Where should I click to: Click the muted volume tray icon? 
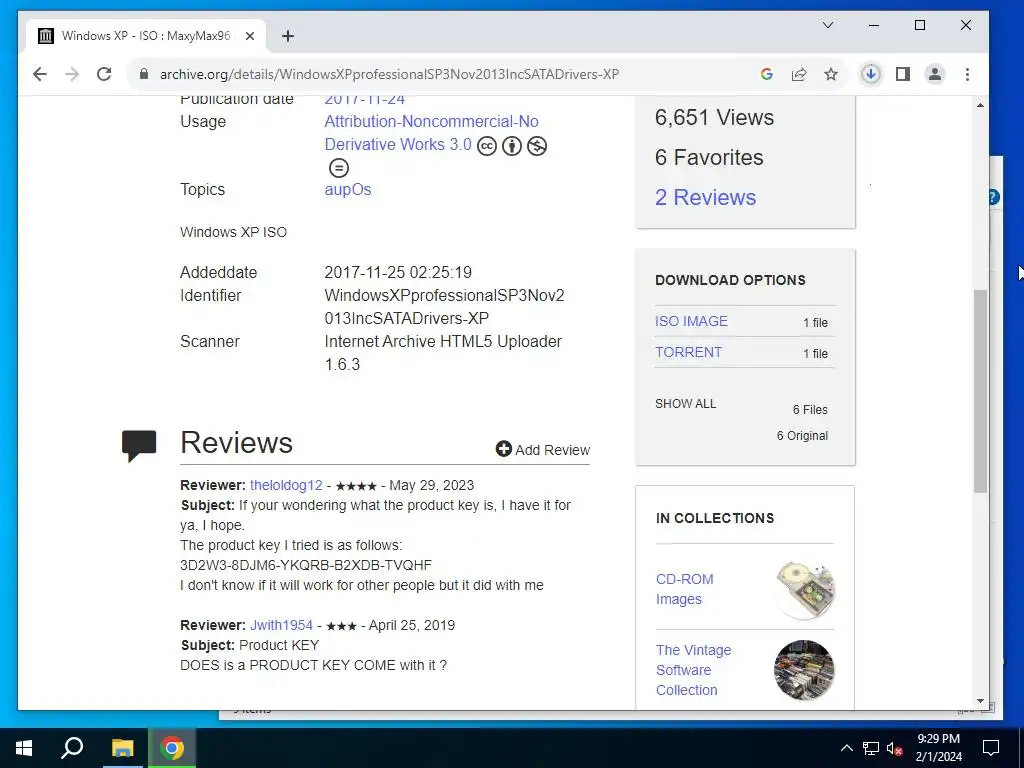894,748
